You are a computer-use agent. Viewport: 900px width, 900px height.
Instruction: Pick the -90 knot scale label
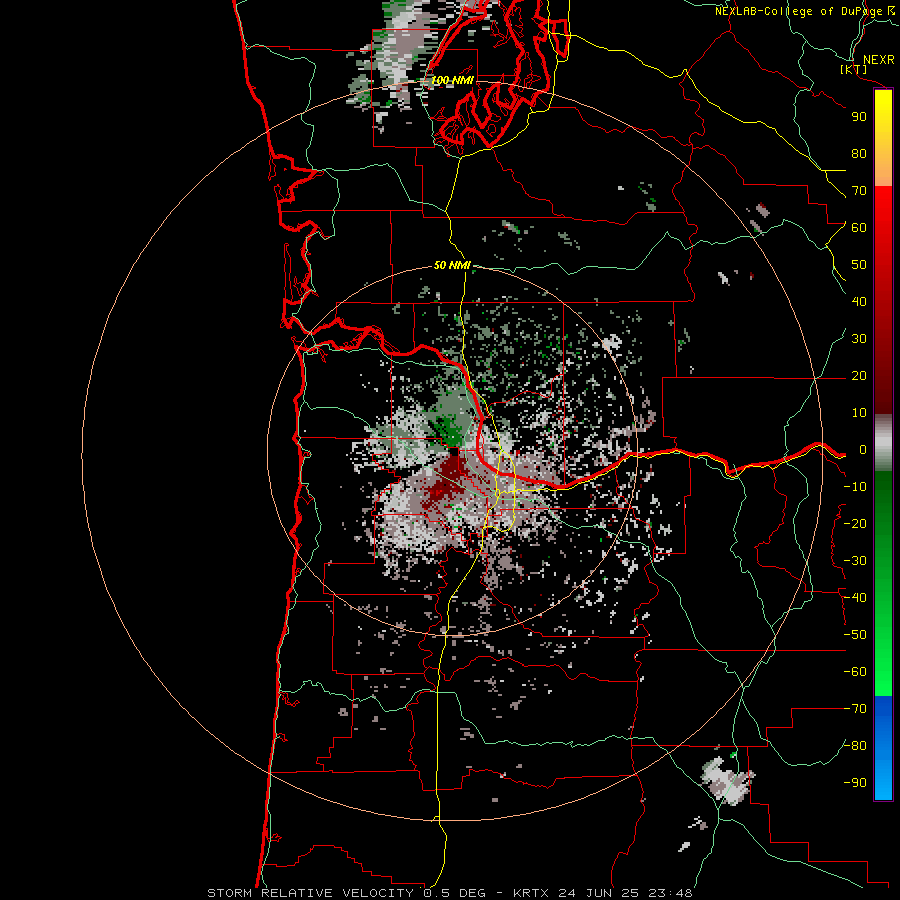855,783
